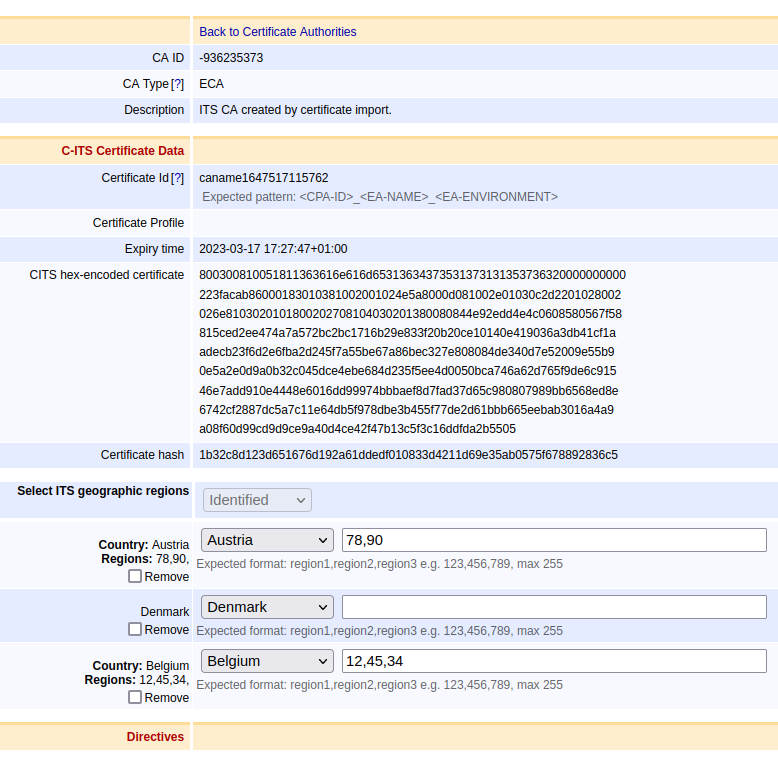Open the Belgium country dropdown
The width and height of the screenshot is (778, 766).
click(x=267, y=661)
